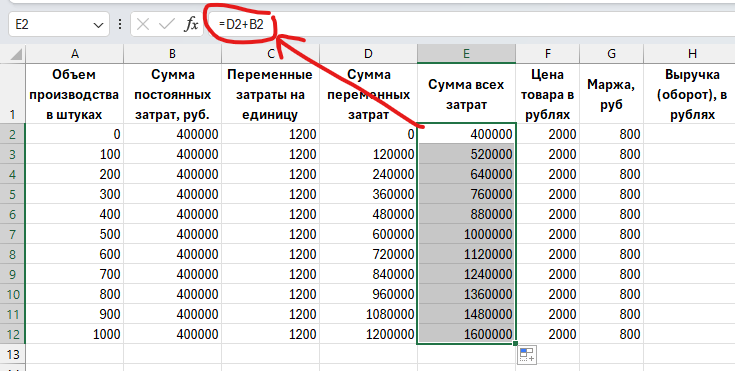Click into the formula bar showing =D2+B2

(x=469, y=24)
